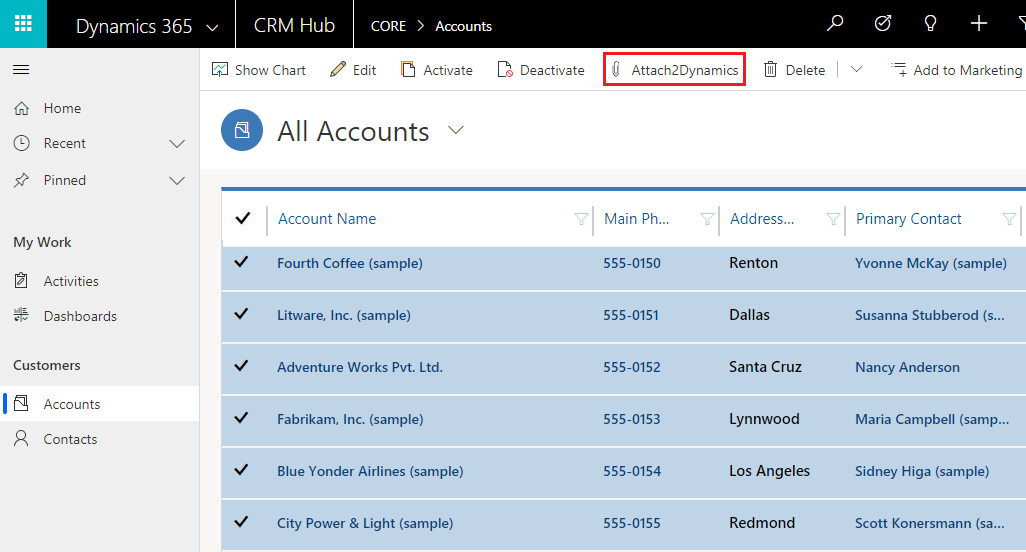Open contact Yvonne McKay (sample)
Screen dimensions: 1026x552
click(930, 263)
